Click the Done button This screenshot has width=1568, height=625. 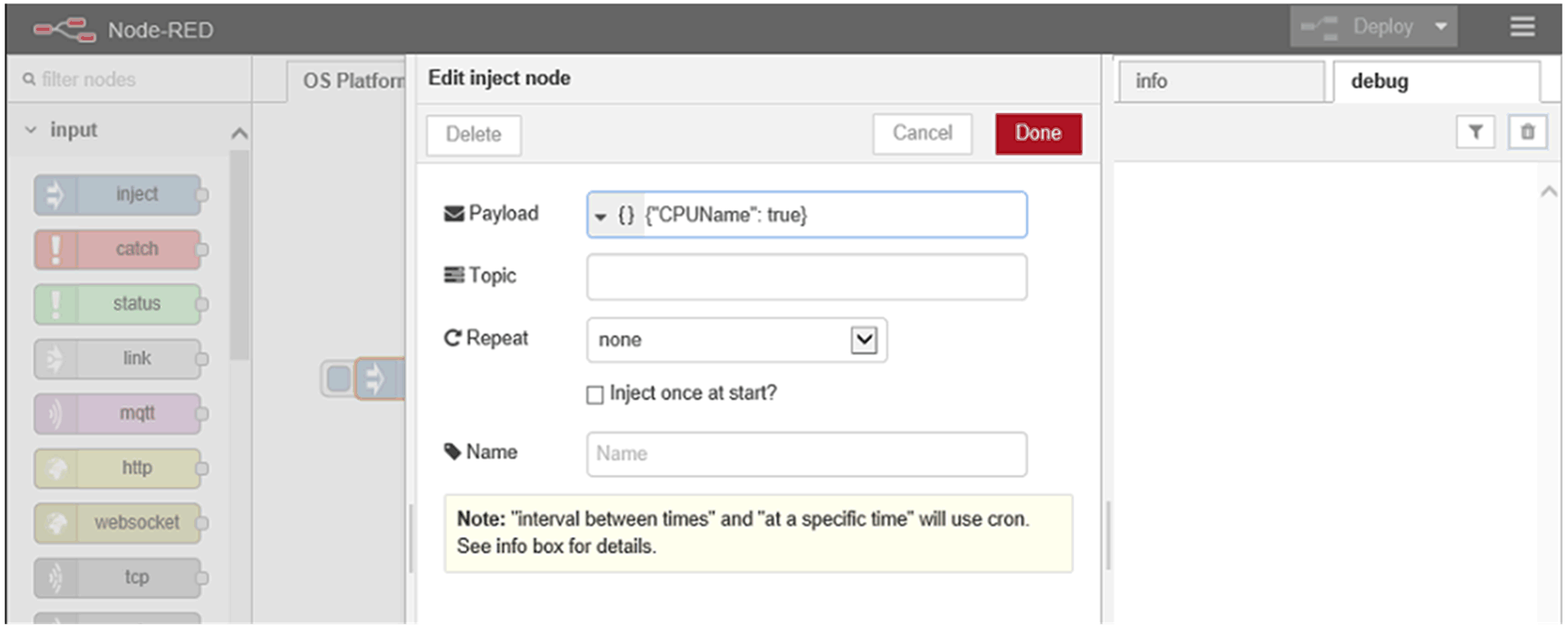1038,133
